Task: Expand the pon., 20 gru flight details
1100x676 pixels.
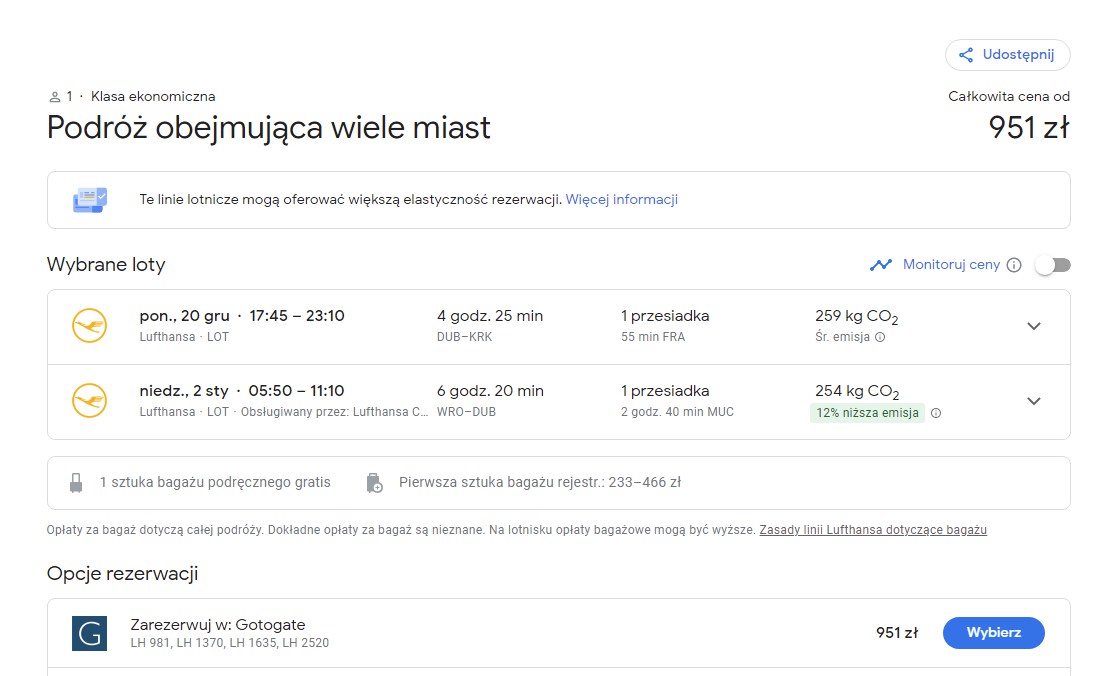Action: pyautogui.click(x=1033, y=326)
